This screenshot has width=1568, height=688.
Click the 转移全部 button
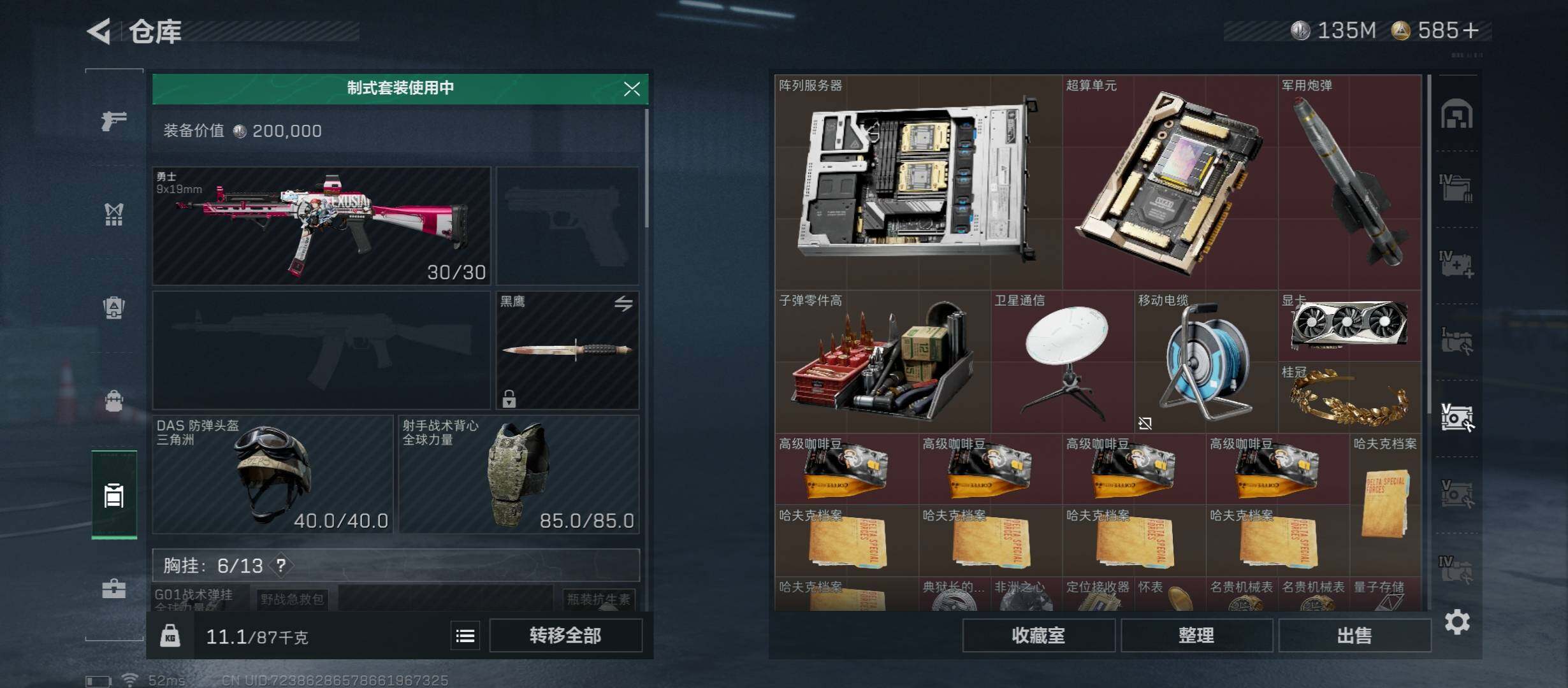[565, 636]
